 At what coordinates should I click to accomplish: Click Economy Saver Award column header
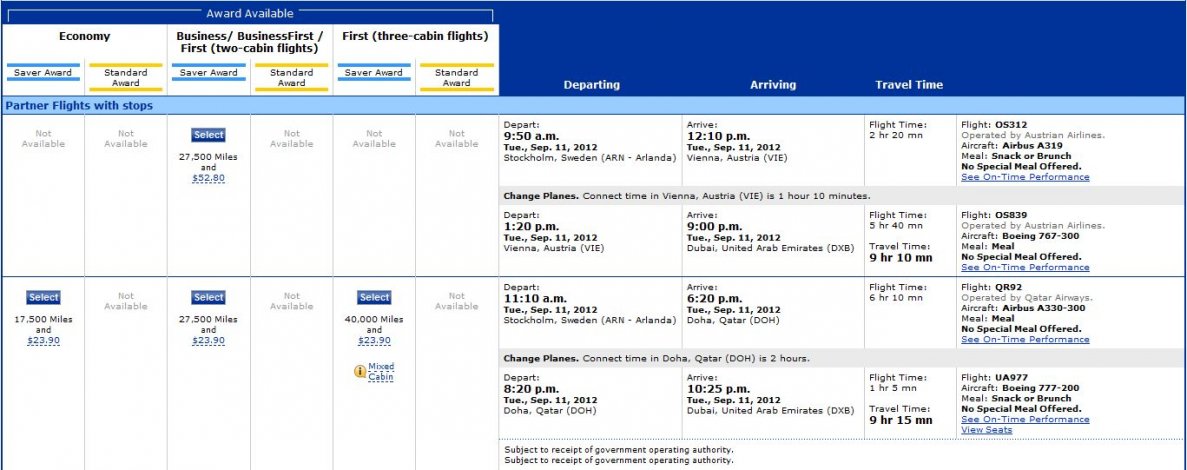click(44, 73)
